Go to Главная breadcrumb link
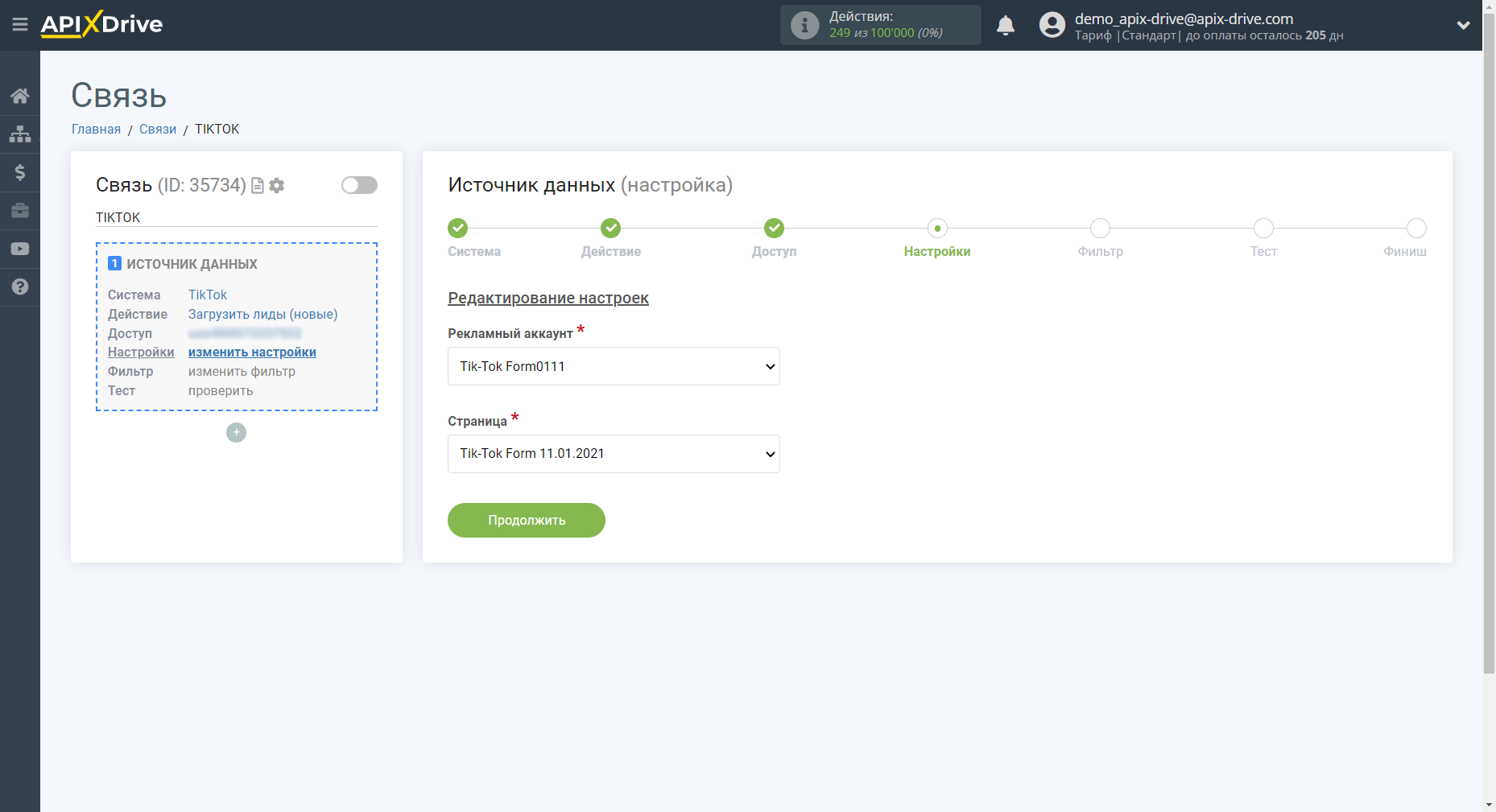Screen dimensions: 1496x812 [96, 129]
